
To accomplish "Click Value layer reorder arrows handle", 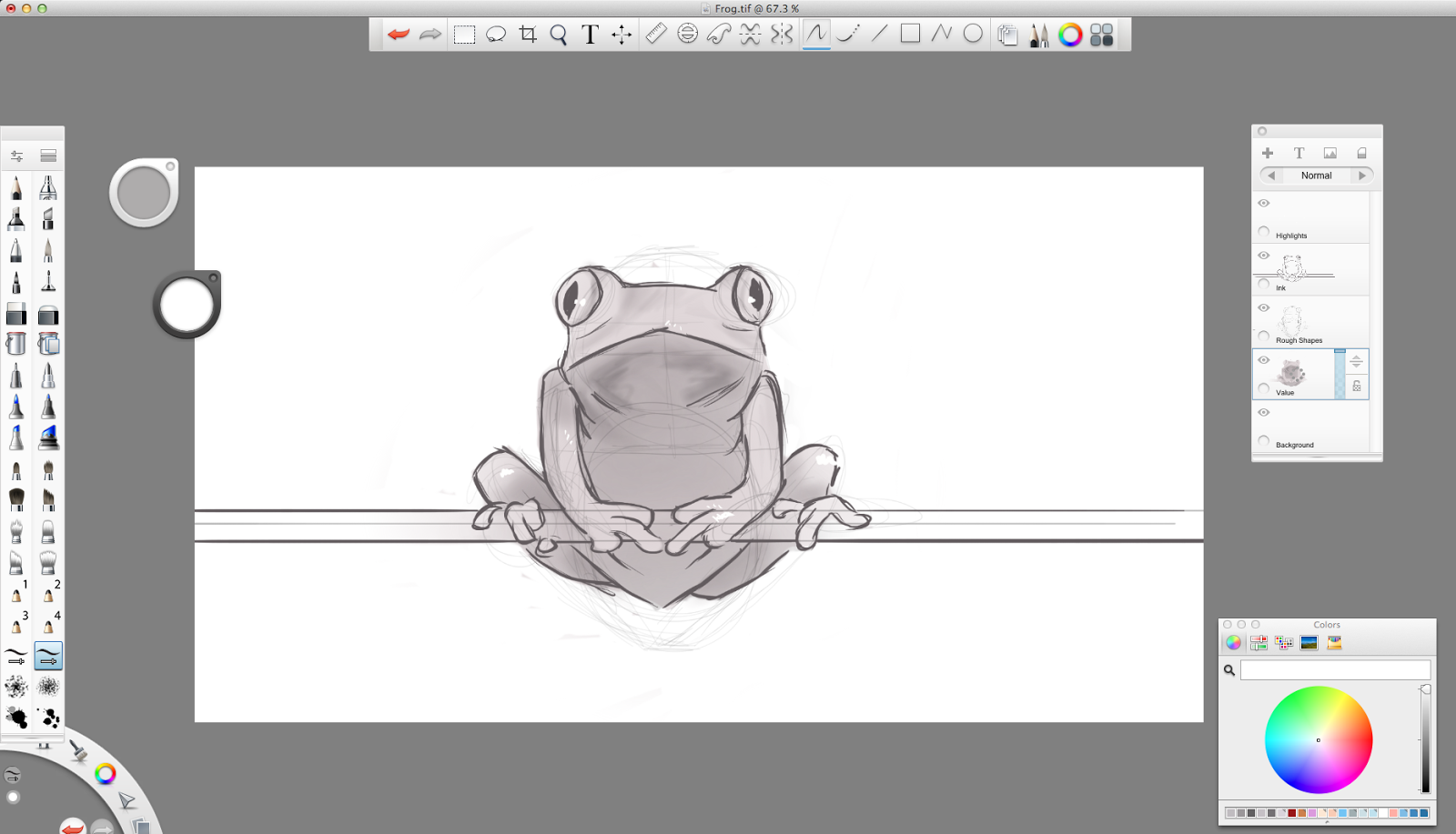I will coord(1357,362).
